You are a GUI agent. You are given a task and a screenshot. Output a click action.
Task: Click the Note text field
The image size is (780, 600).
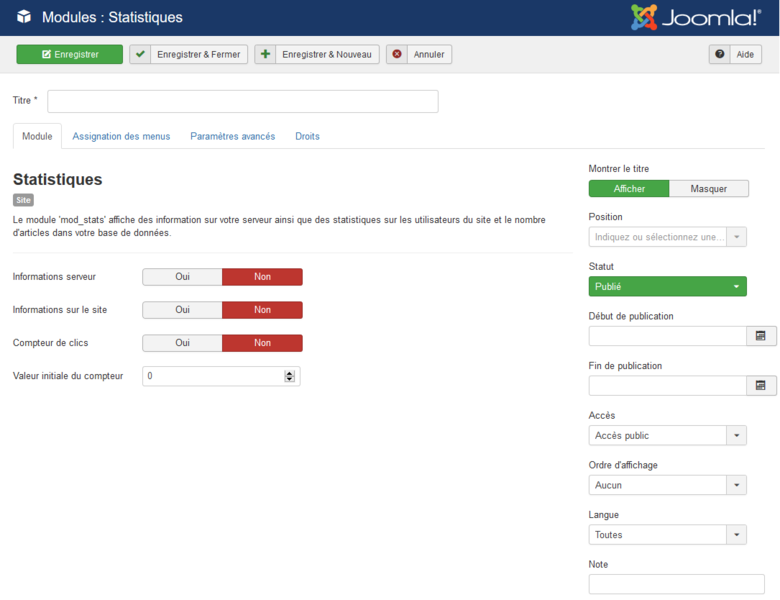pyautogui.click(x=677, y=584)
